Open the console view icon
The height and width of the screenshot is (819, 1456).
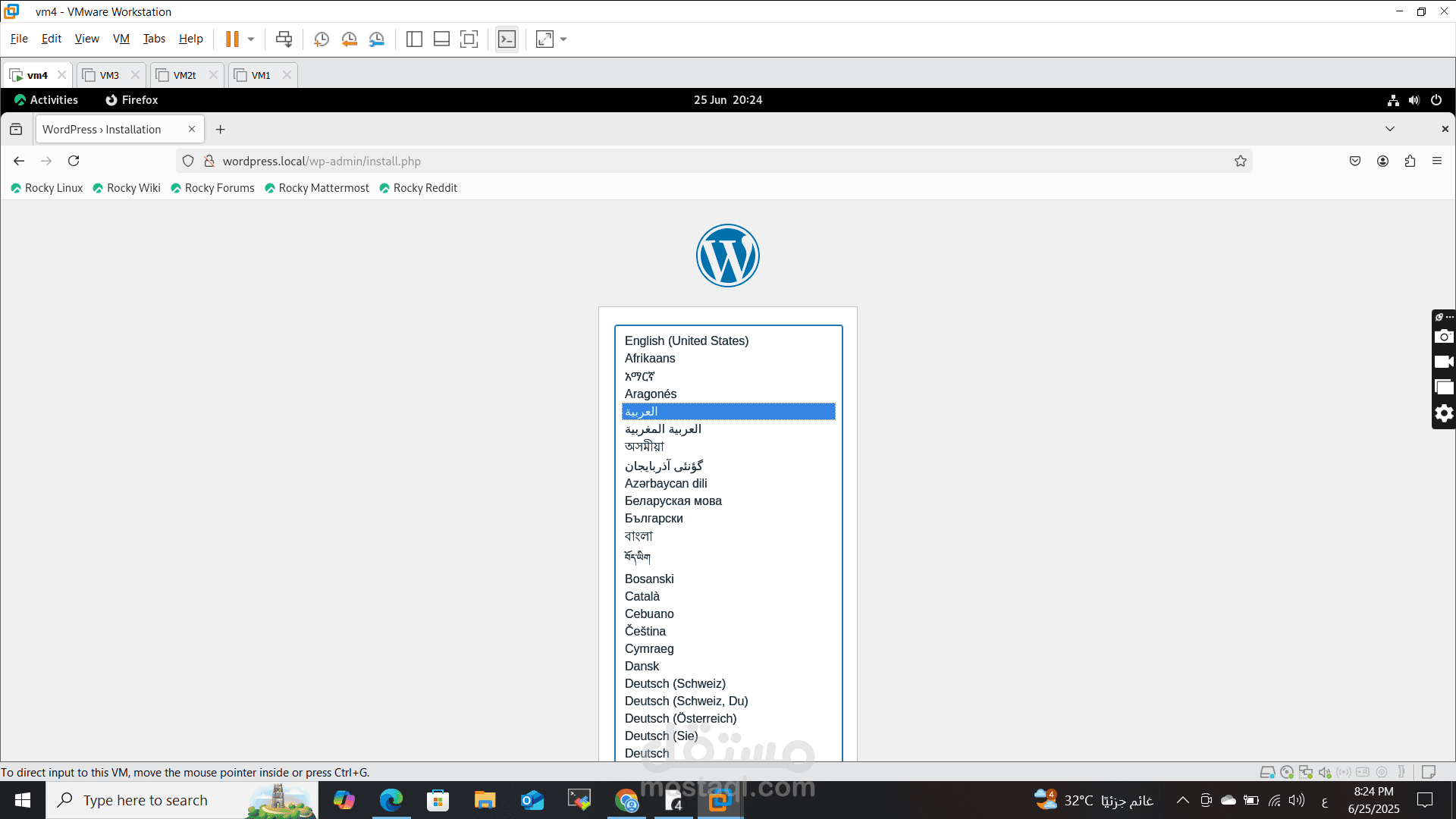[507, 39]
